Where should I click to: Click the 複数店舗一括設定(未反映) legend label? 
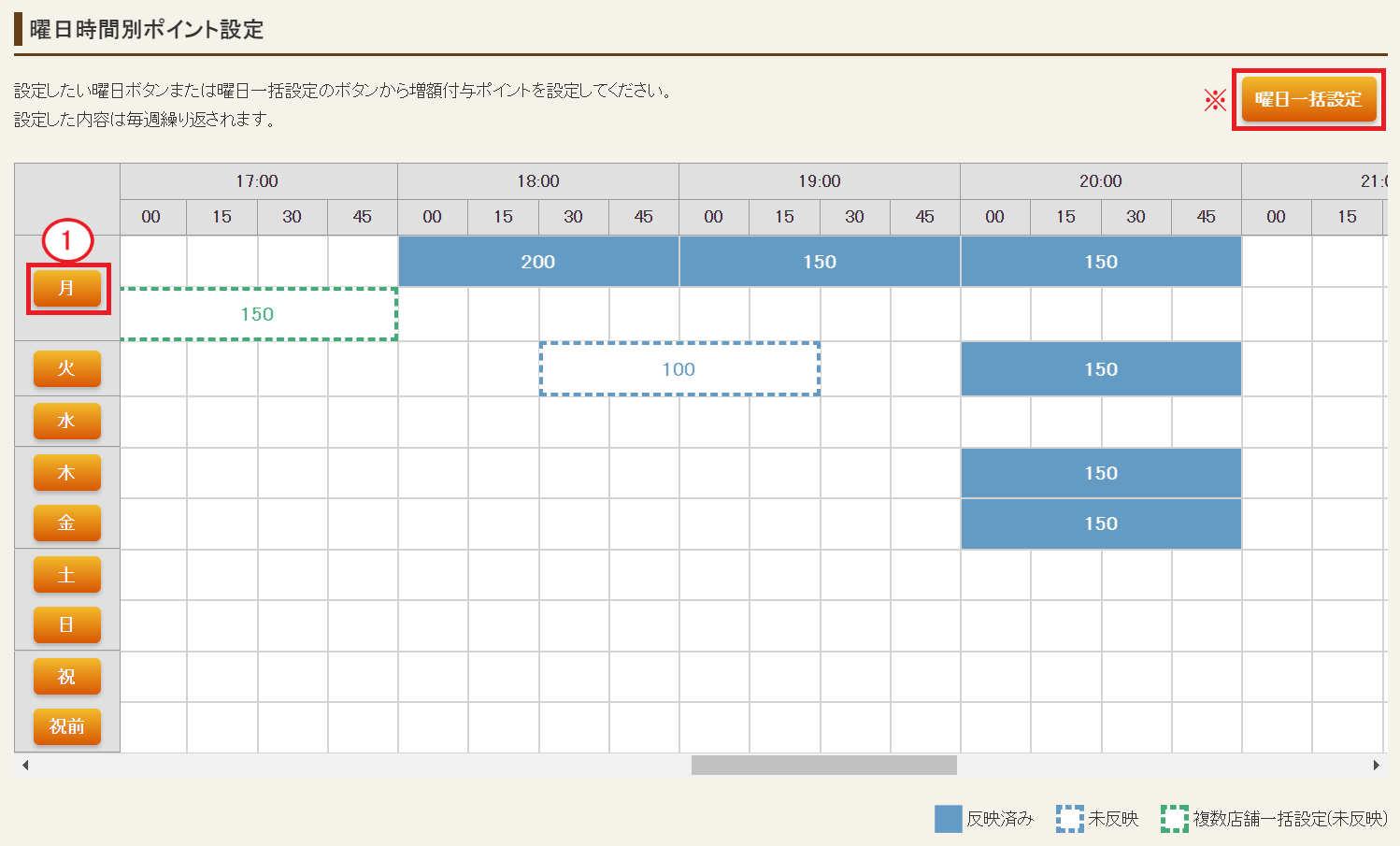pos(1291,819)
